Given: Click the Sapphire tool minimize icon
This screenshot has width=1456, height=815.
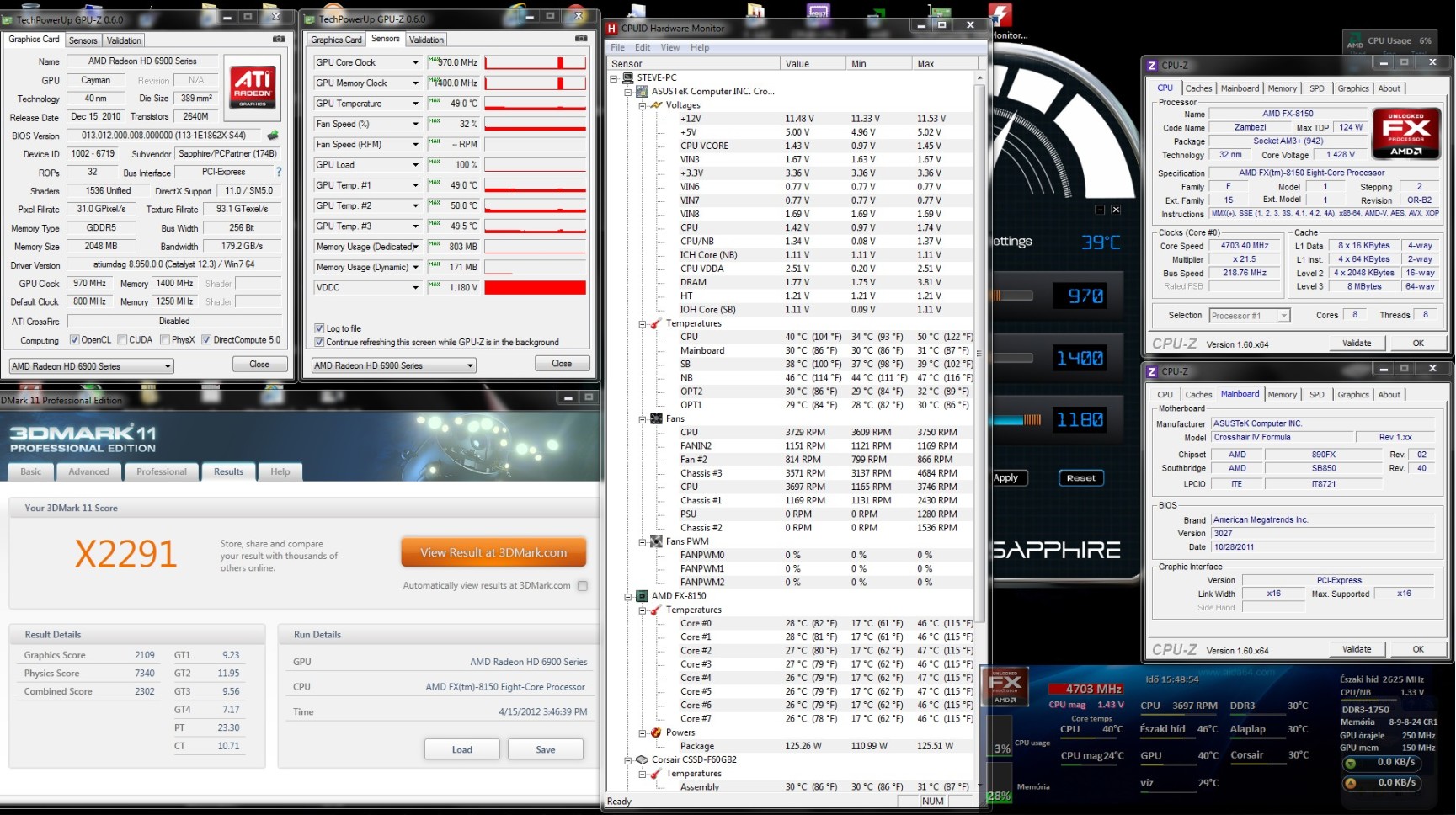Looking at the screenshot, I should (1100, 210).
